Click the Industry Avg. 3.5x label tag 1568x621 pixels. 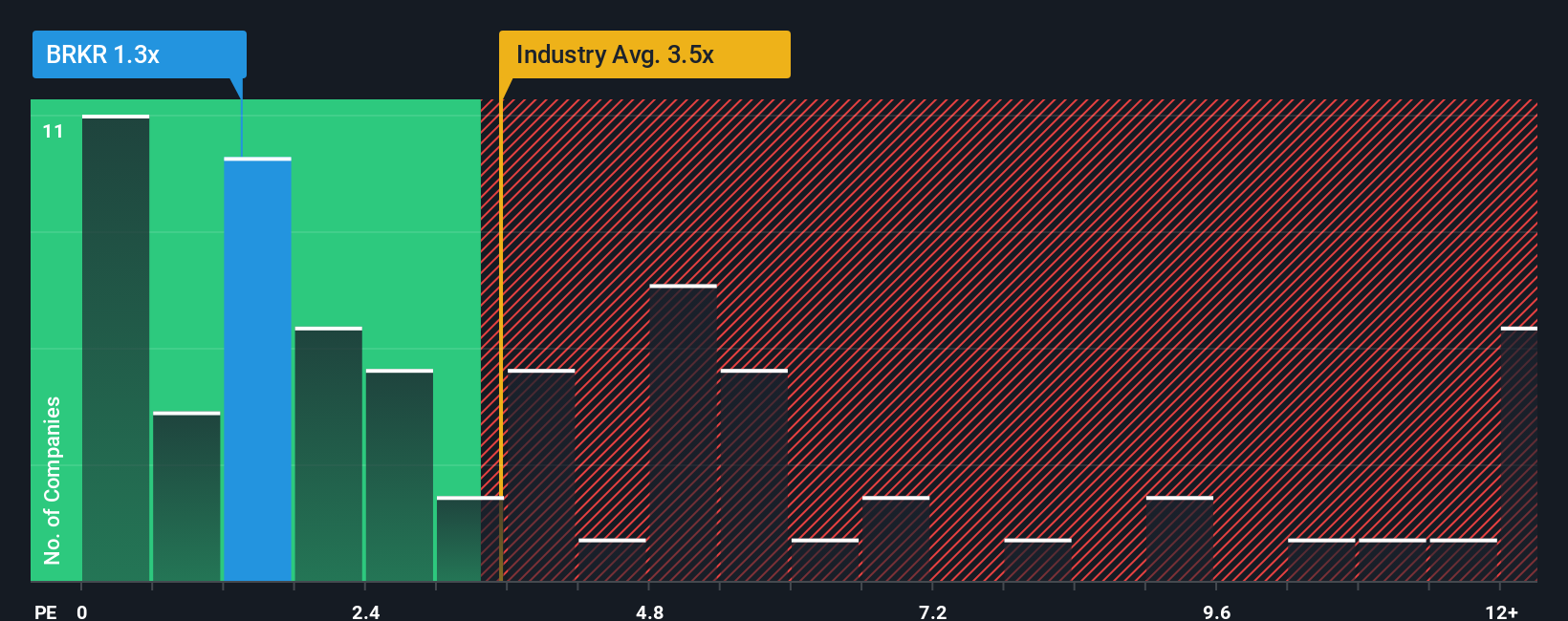coord(644,54)
